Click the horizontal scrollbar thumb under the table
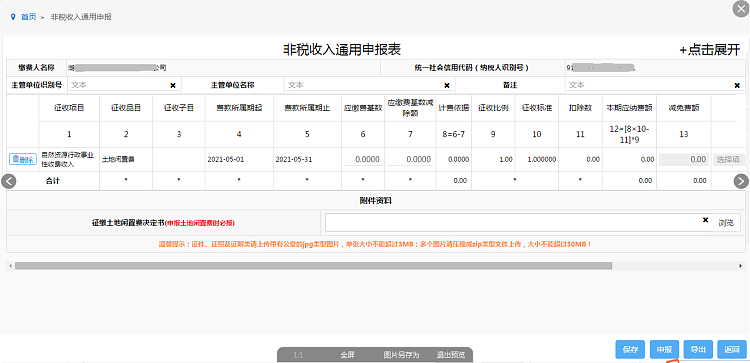750x363 pixels. tap(313, 265)
